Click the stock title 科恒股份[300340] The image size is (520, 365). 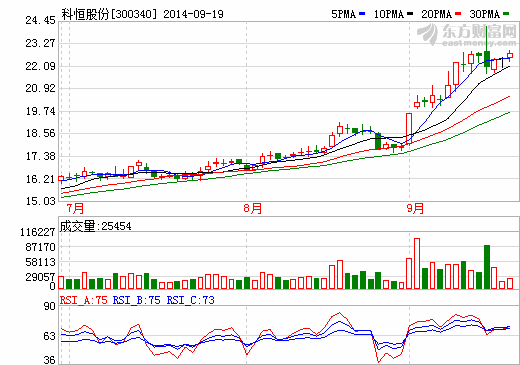coord(109,14)
